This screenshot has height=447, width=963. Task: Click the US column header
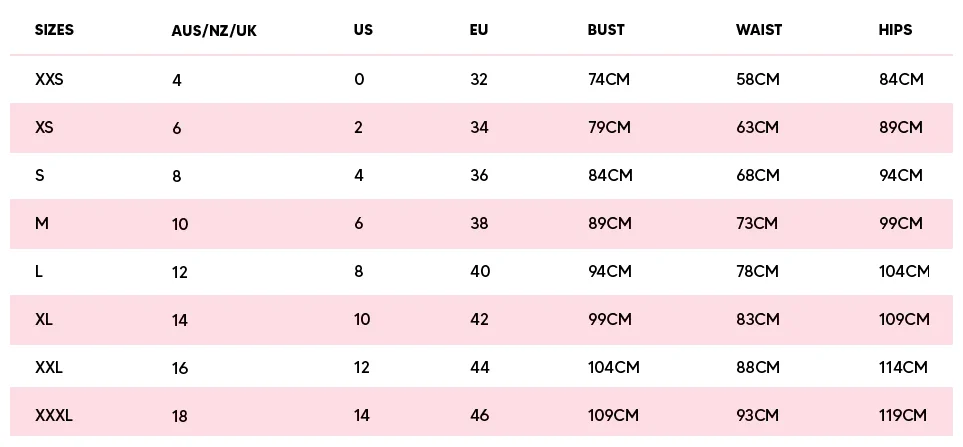[x=363, y=30]
